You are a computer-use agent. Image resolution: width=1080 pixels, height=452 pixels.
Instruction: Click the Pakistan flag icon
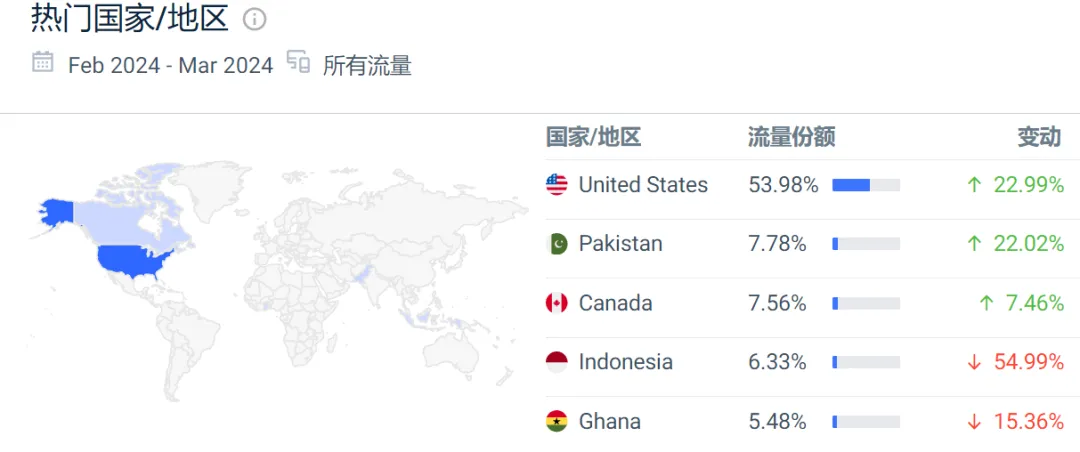tap(557, 243)
